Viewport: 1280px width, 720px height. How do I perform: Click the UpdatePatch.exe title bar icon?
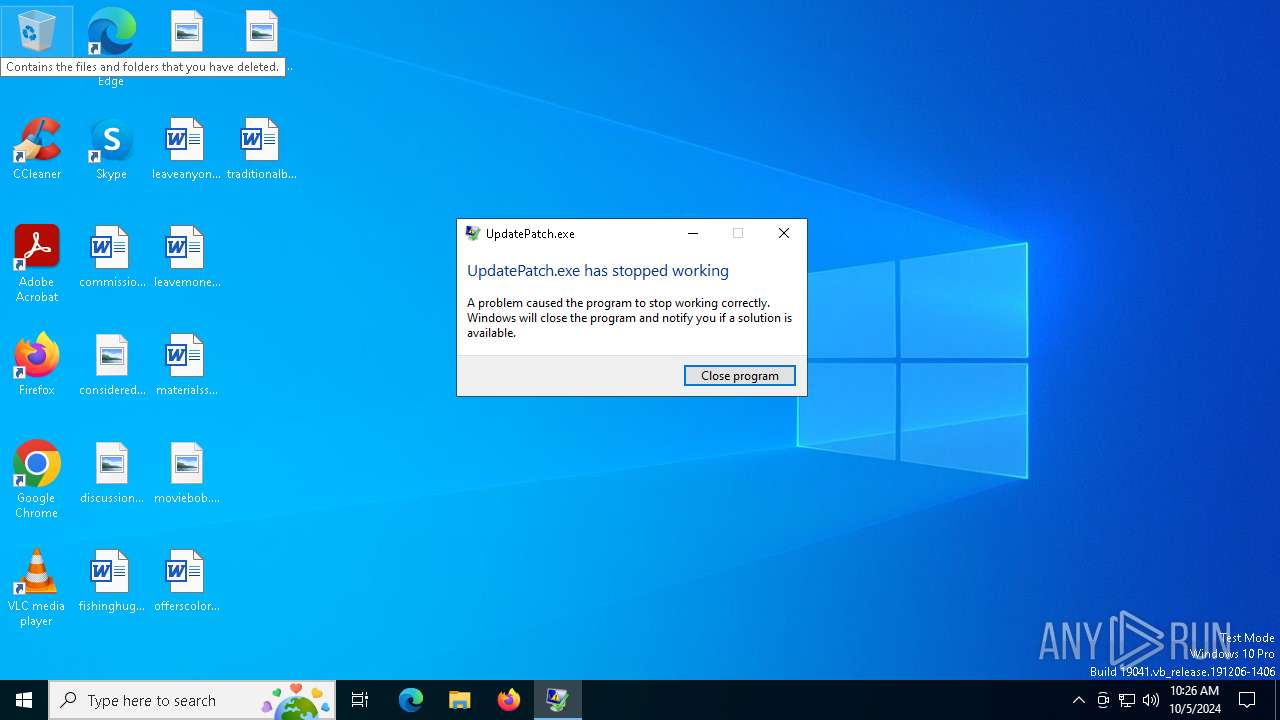click(473, 233)
